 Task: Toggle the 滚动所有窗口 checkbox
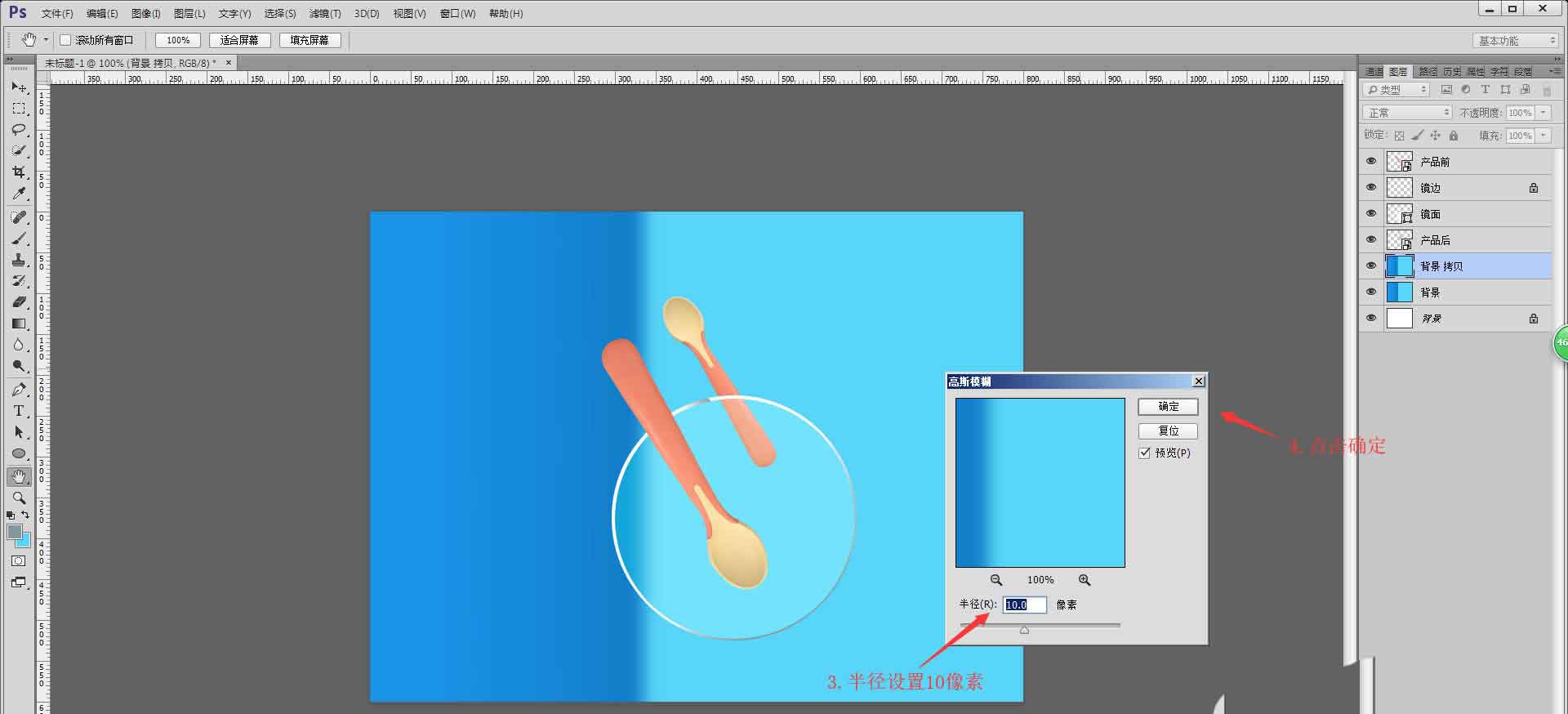tap(65, 40)
